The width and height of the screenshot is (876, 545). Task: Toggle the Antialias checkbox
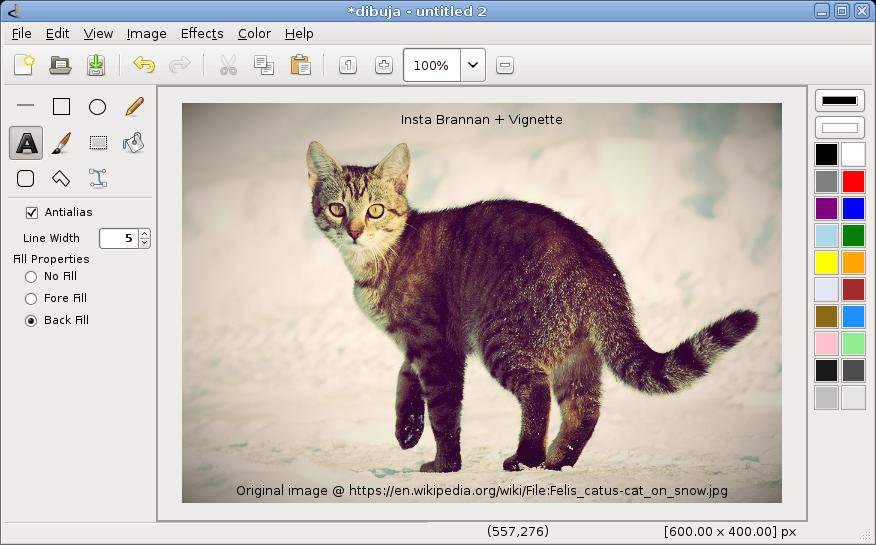click(32, 213)
